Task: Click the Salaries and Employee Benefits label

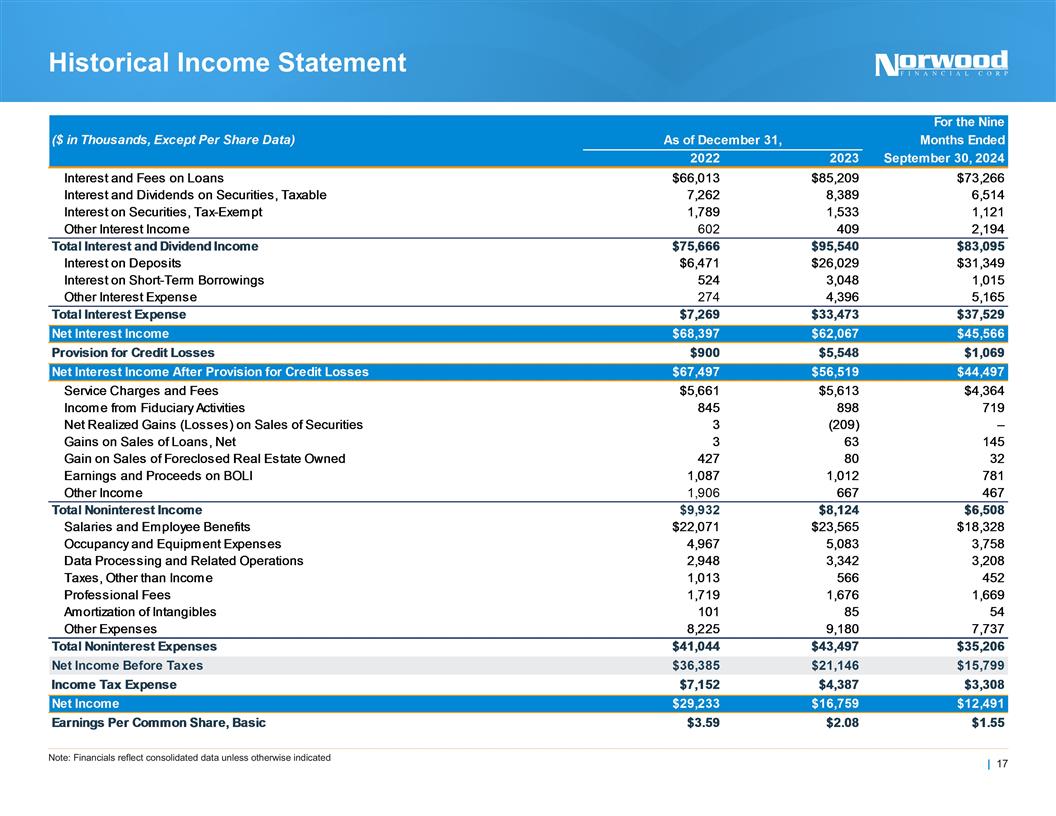Action: tap(156, 526)
